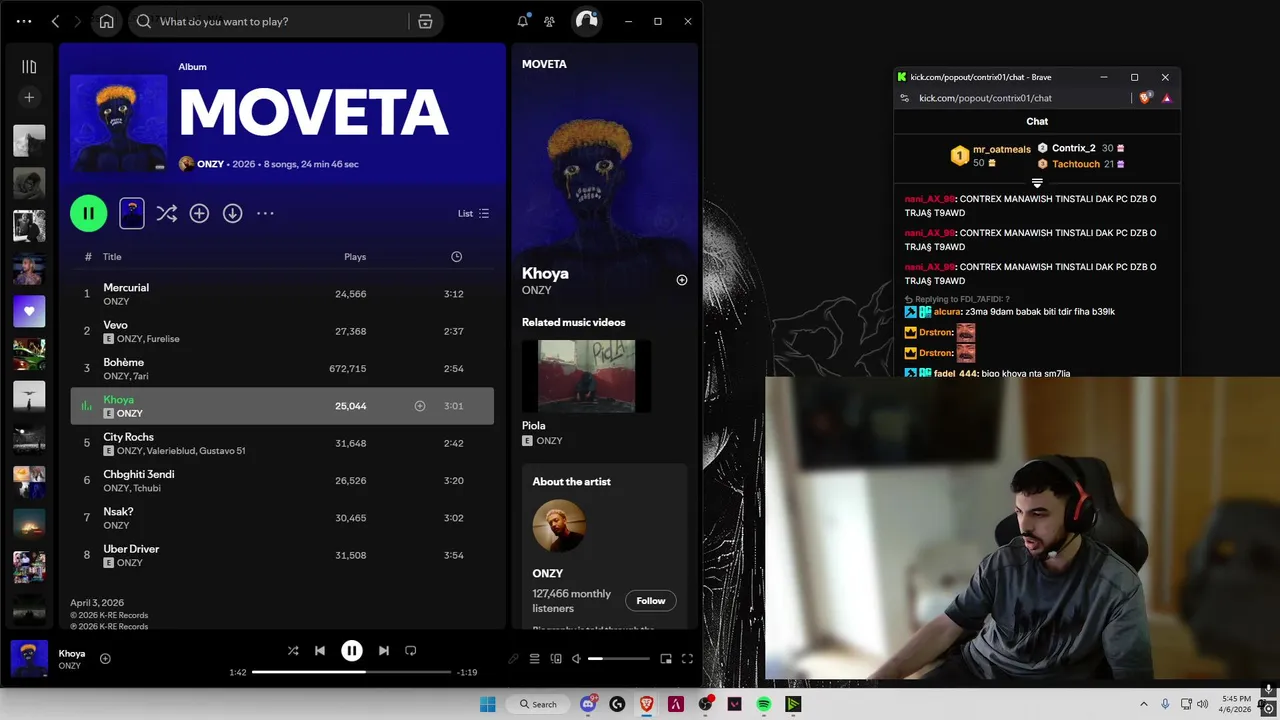Click Brave address bar kick.com URL
The image size is (1280, 720).
985,98
